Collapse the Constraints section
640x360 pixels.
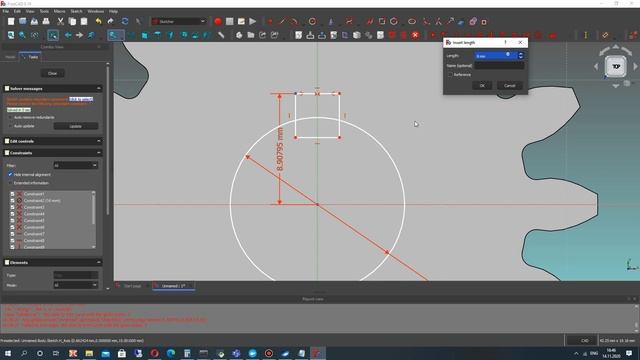coord(98,153)
